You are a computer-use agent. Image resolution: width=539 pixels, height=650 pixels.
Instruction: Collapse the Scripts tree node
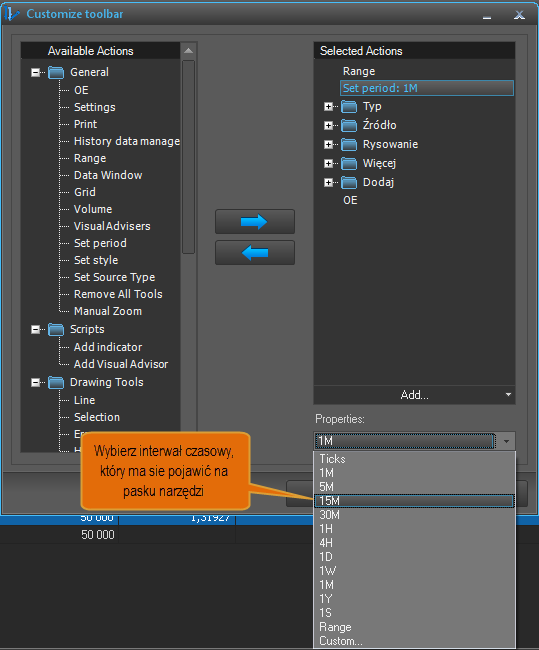point(36,330)
